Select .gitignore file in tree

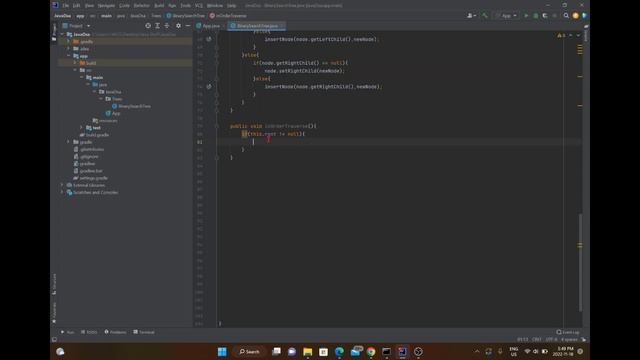86,157
